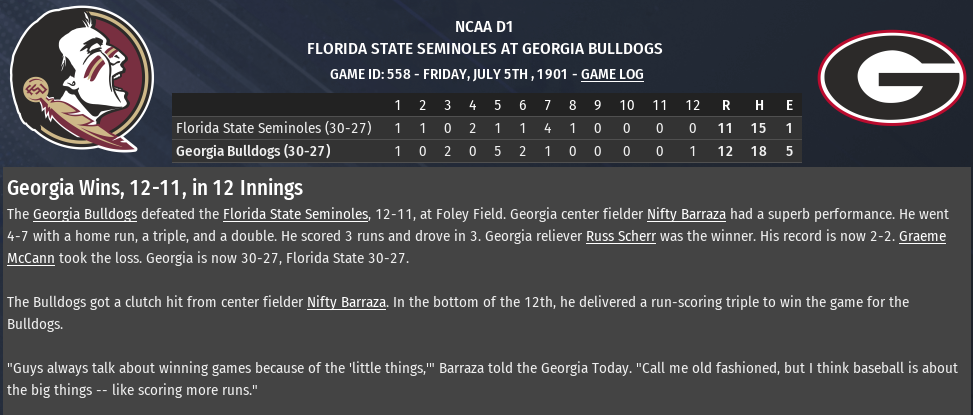The image size is (973, 415).
Task: Open the Florida State Seminoles link in recap text
Action: 295,214
